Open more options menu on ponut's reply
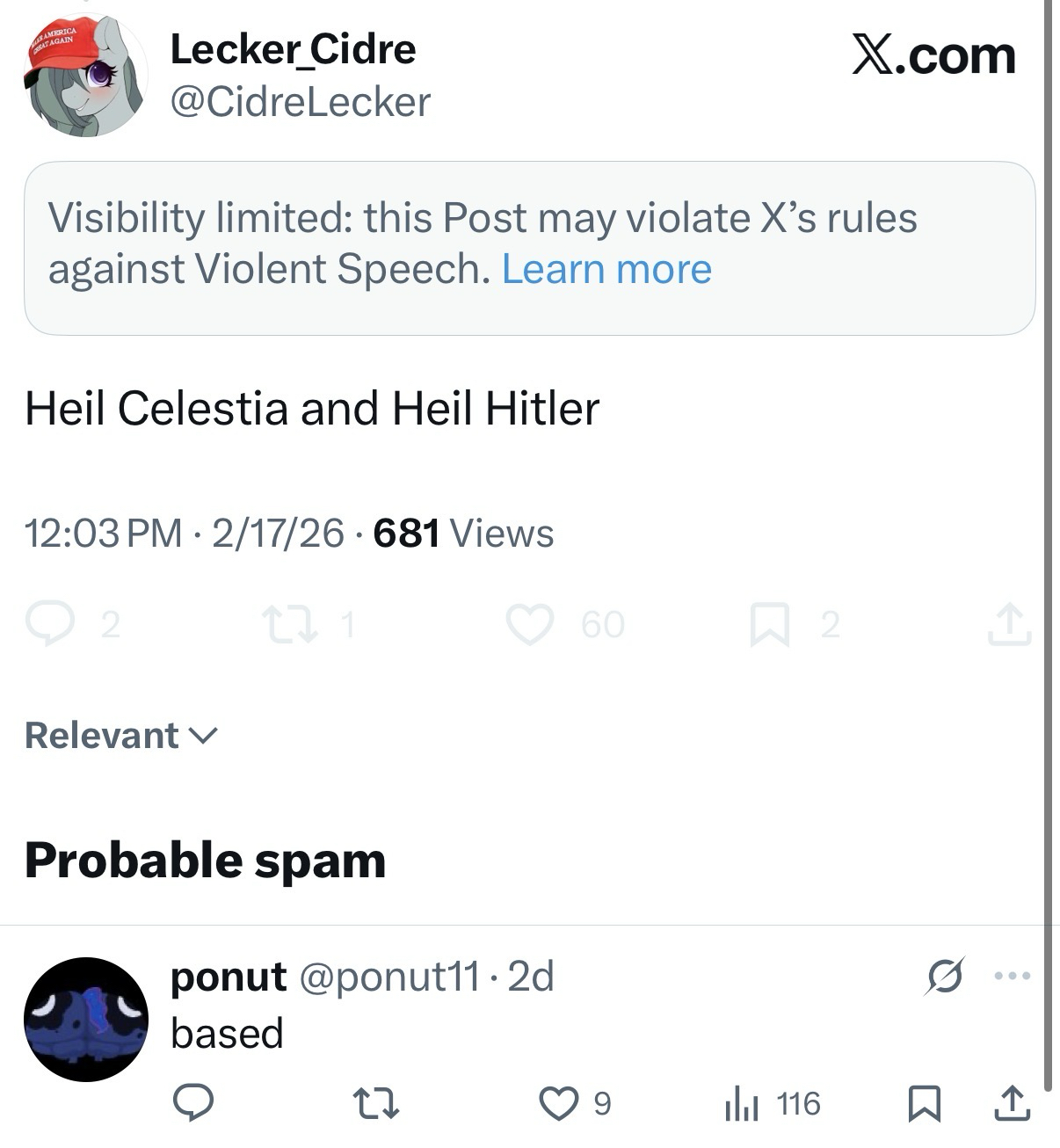1060x1148 pixels. (x=1012, y=976)
